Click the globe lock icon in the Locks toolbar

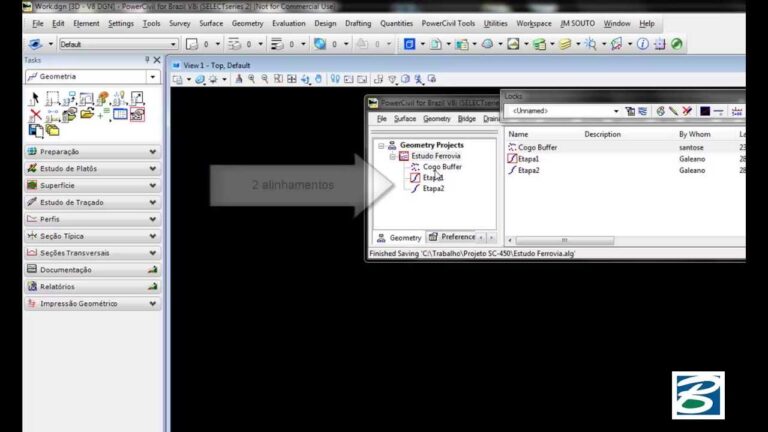click(x=660, y=111)
